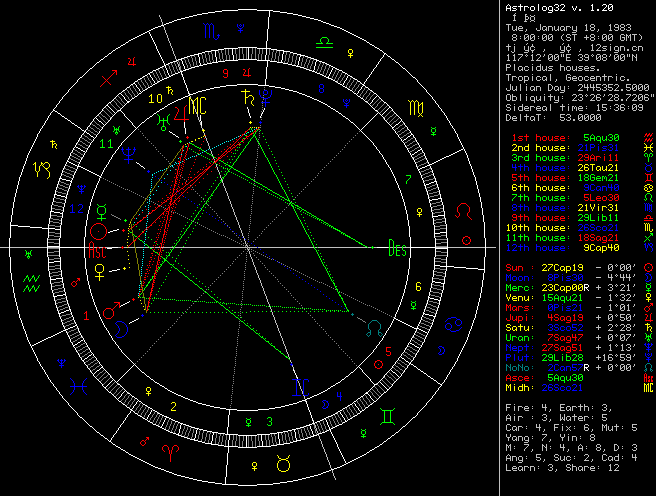Screen dimensions: 656x496
Task: Click the green North Node symbol inside the chart
Action: 373,327
